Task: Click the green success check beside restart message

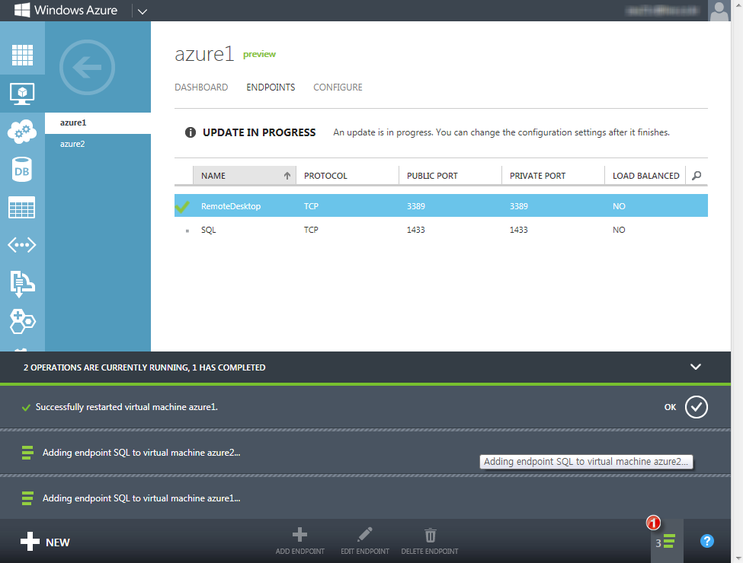Action: (26, 408)
